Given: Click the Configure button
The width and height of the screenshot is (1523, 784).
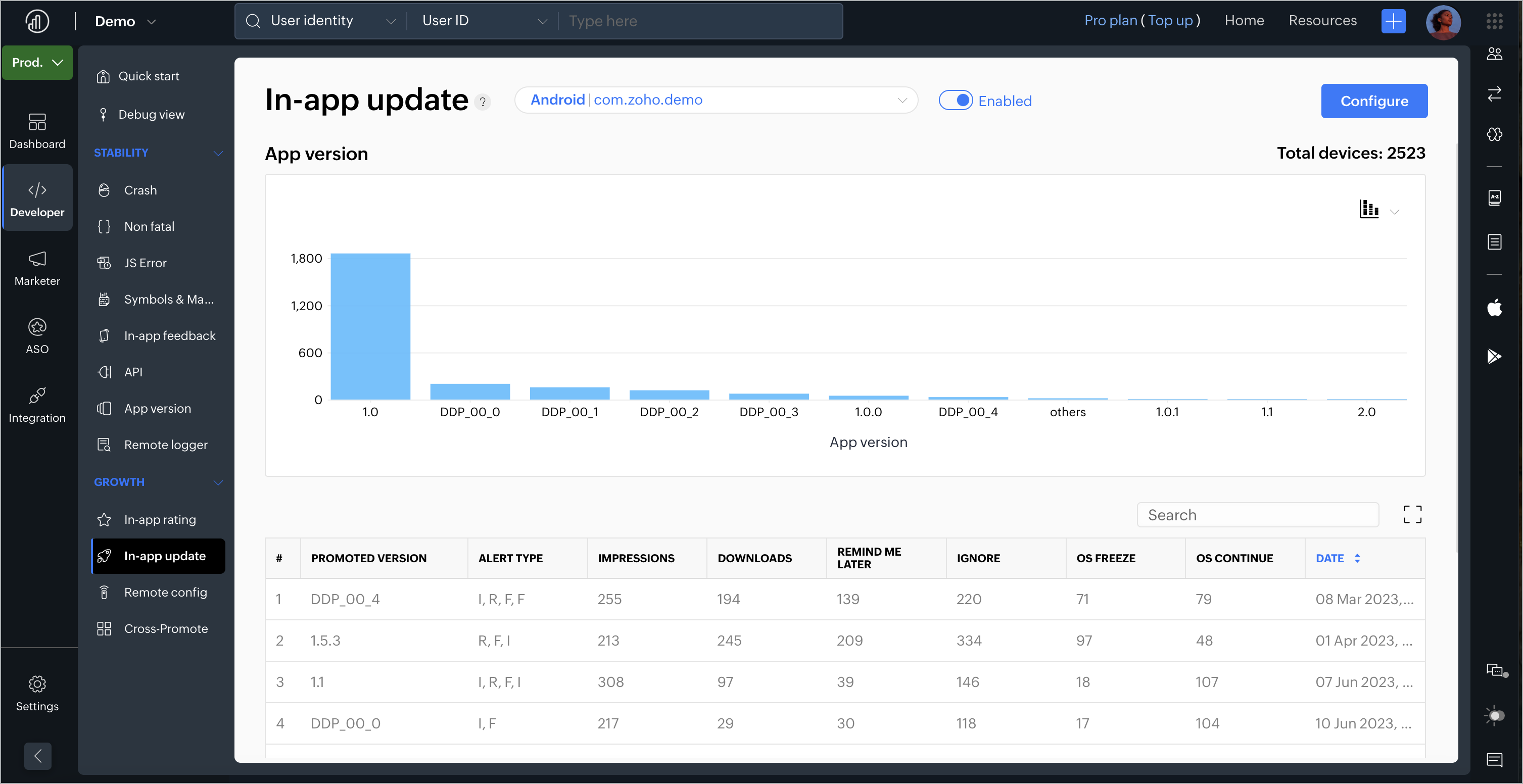Looking at the screenshot, I should 1373,101.
